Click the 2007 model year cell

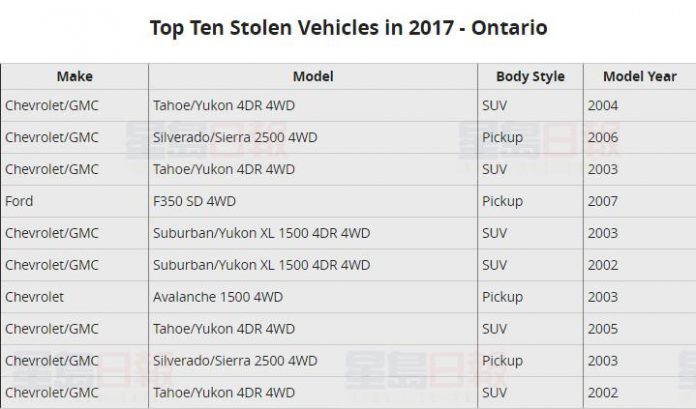tap(640, 201)
